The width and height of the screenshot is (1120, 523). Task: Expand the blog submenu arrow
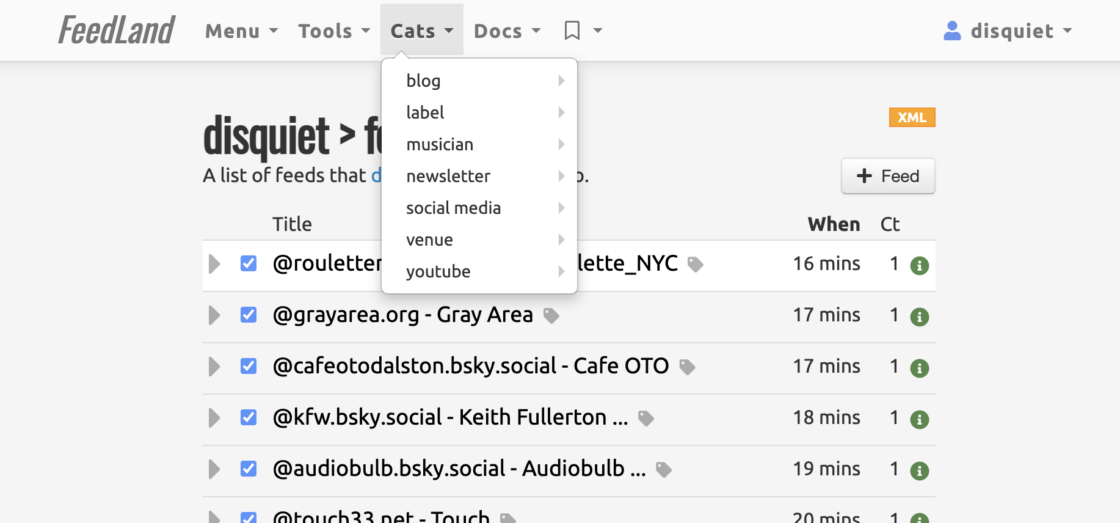(x=561, y=81)
